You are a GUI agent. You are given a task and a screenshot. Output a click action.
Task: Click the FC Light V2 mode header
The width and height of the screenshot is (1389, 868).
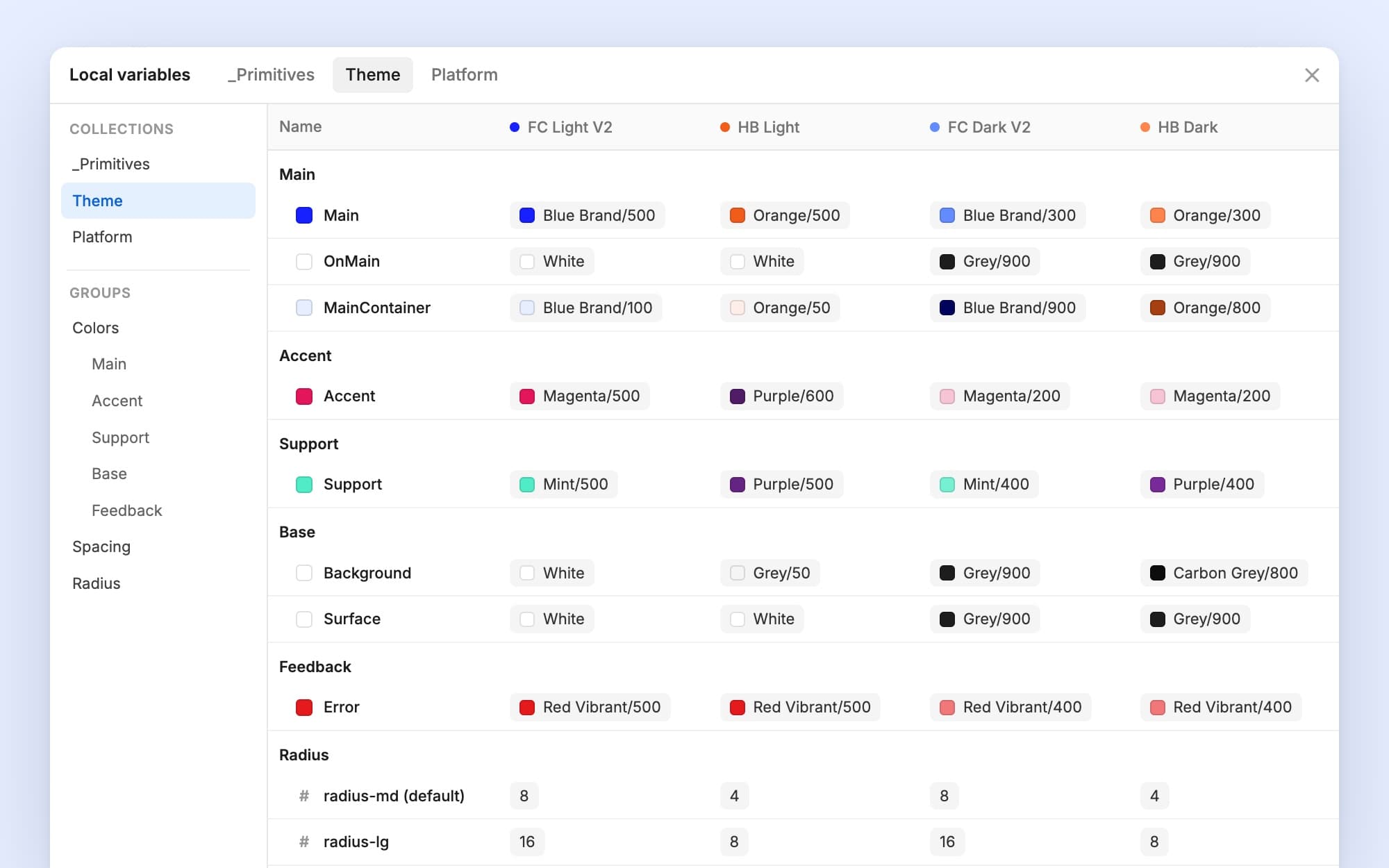click(x=561, y=127)
